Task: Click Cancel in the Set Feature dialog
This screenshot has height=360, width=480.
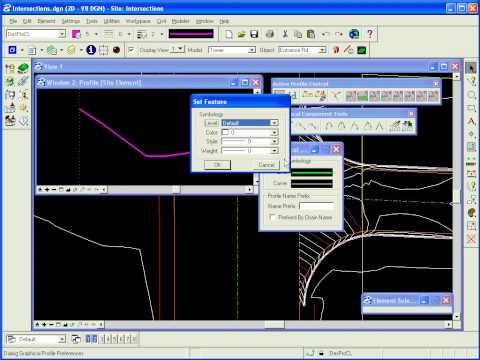Action: (266, 165)
